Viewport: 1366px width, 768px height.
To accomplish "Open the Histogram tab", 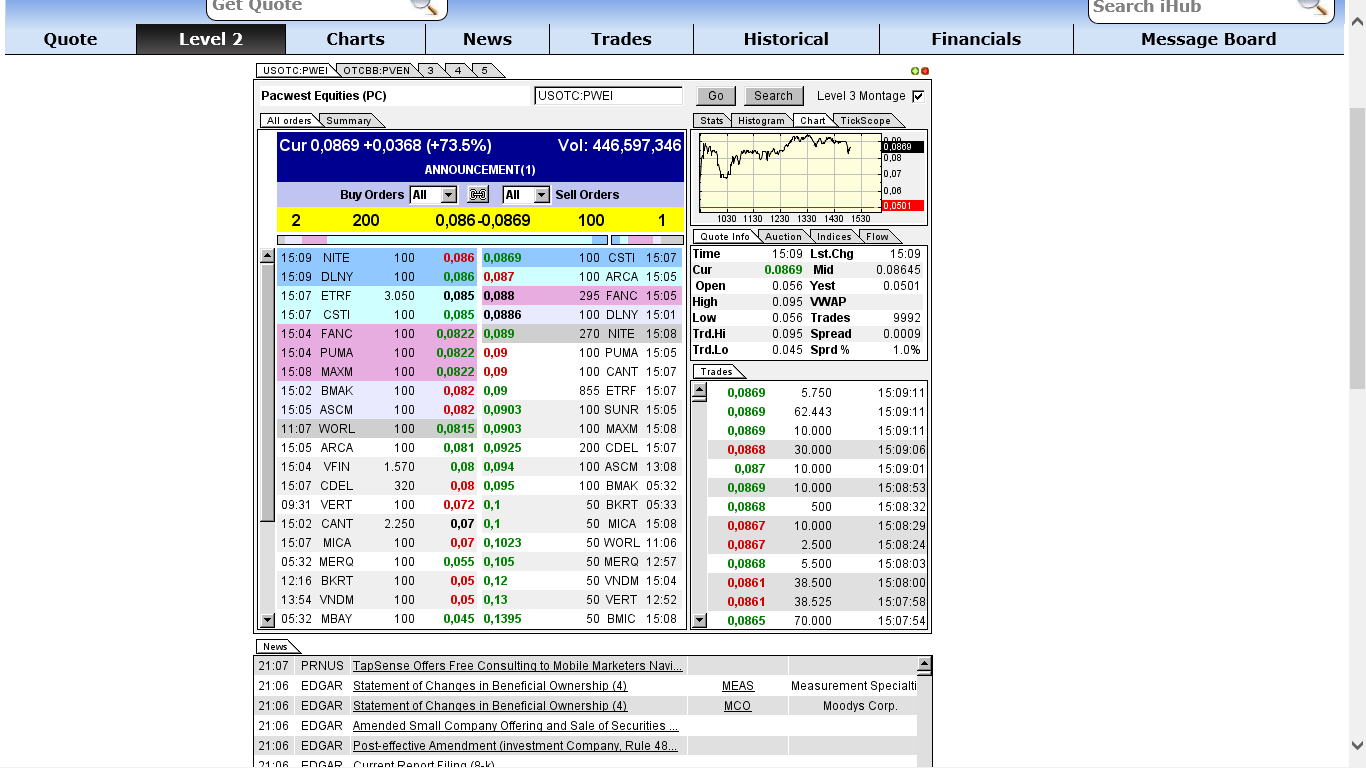I will tap(761, 121).
